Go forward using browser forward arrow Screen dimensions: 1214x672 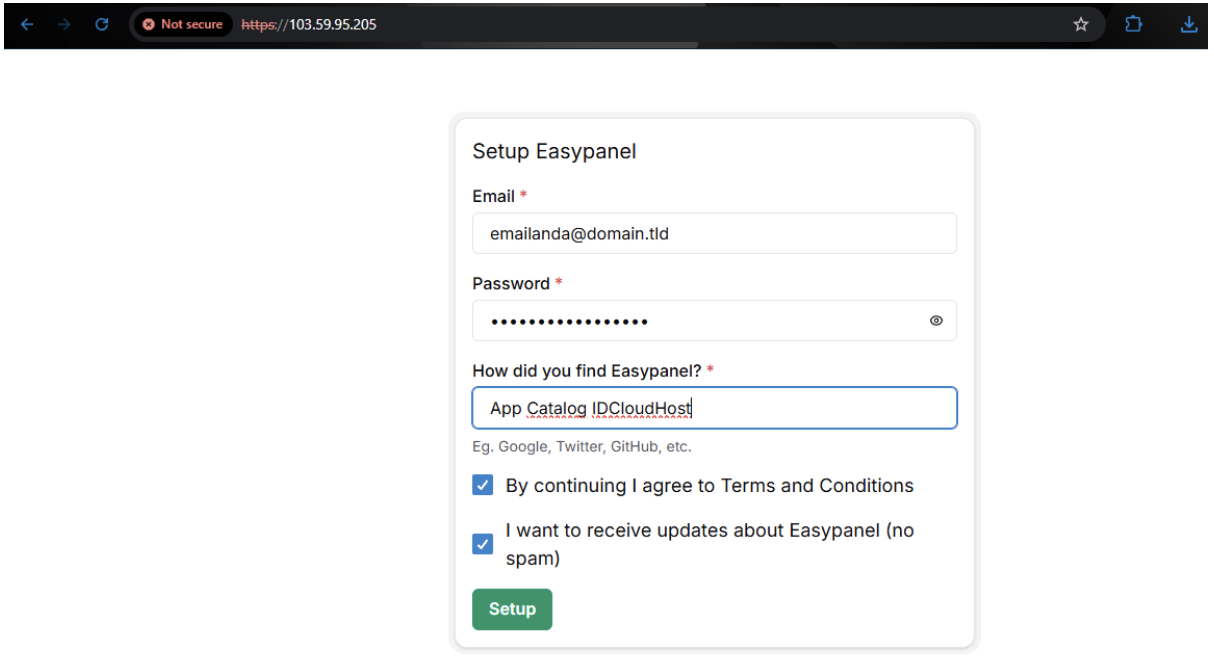pos(64,24)
